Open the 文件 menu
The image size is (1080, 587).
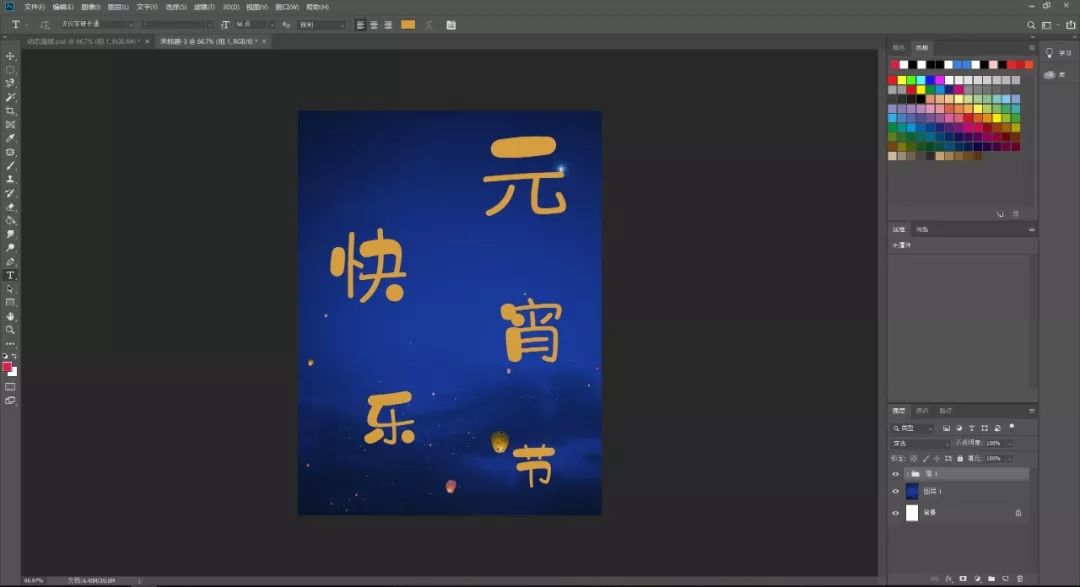[x=35, y=7]
